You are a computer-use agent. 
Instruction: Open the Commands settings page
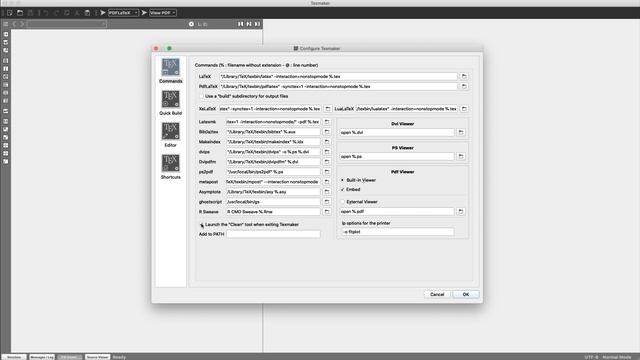[171, 71]
